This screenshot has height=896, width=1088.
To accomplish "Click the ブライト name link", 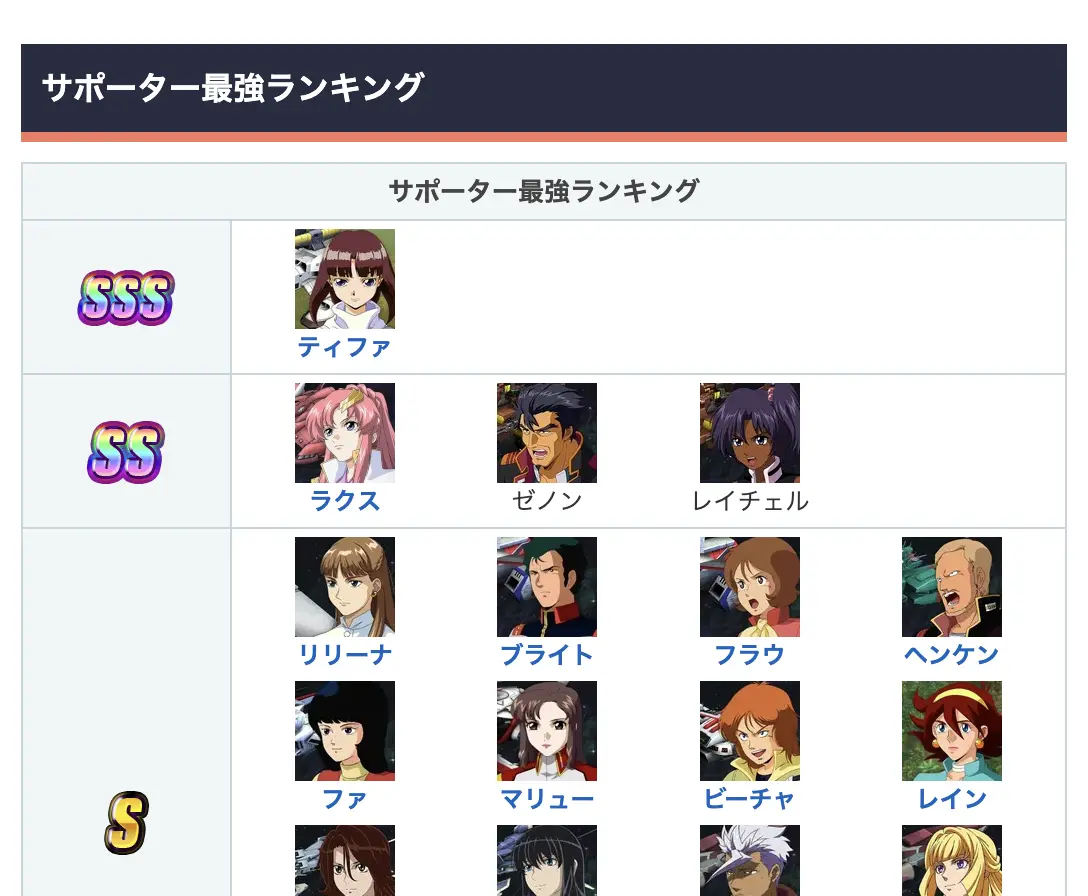I will (547, 654).
